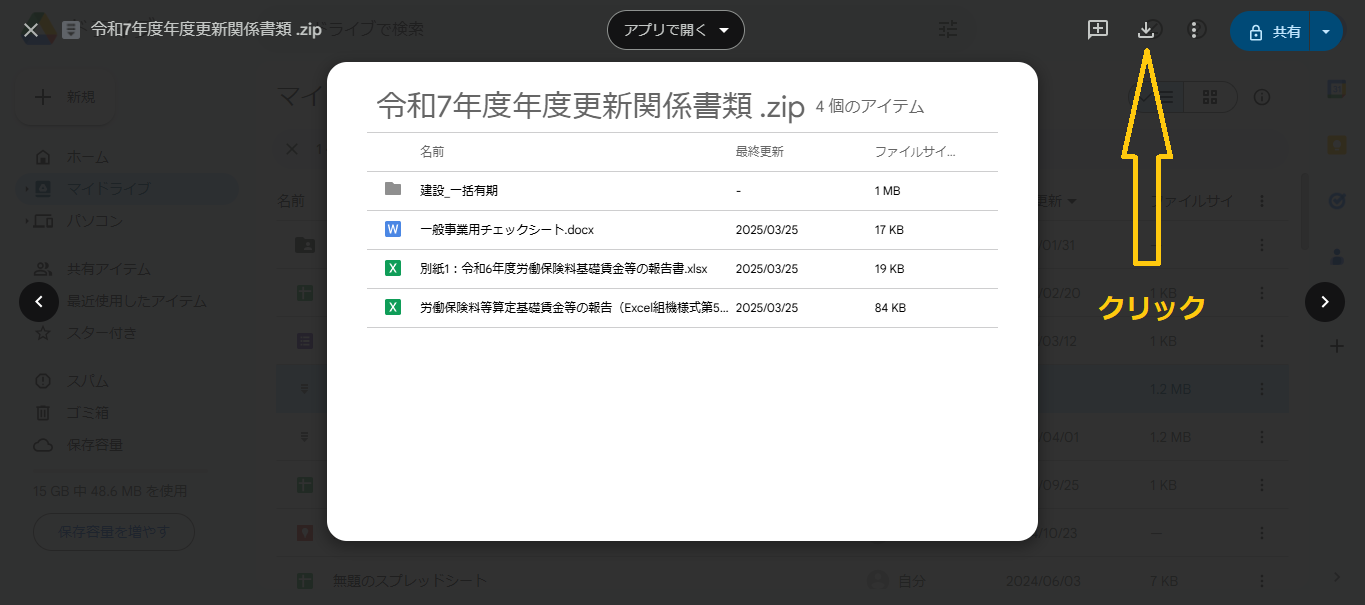Open Contacts in the side panel

click(x=1336, y=257)
